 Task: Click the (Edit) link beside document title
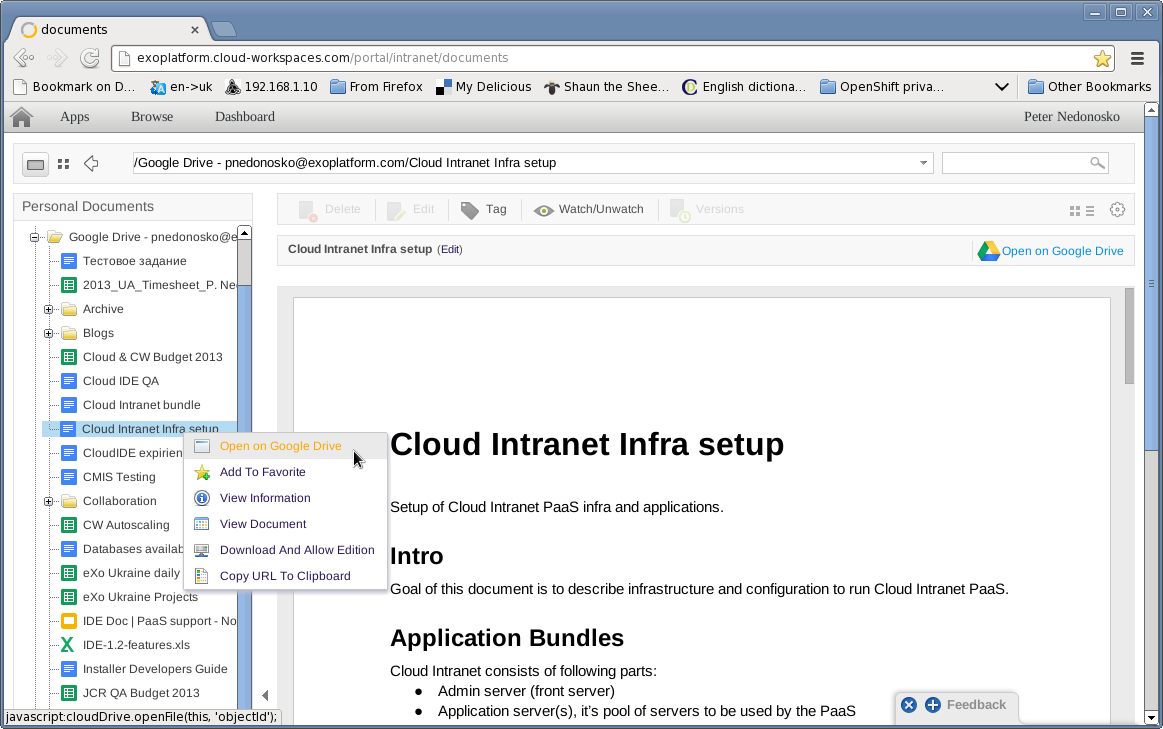[x=449, y=249]
